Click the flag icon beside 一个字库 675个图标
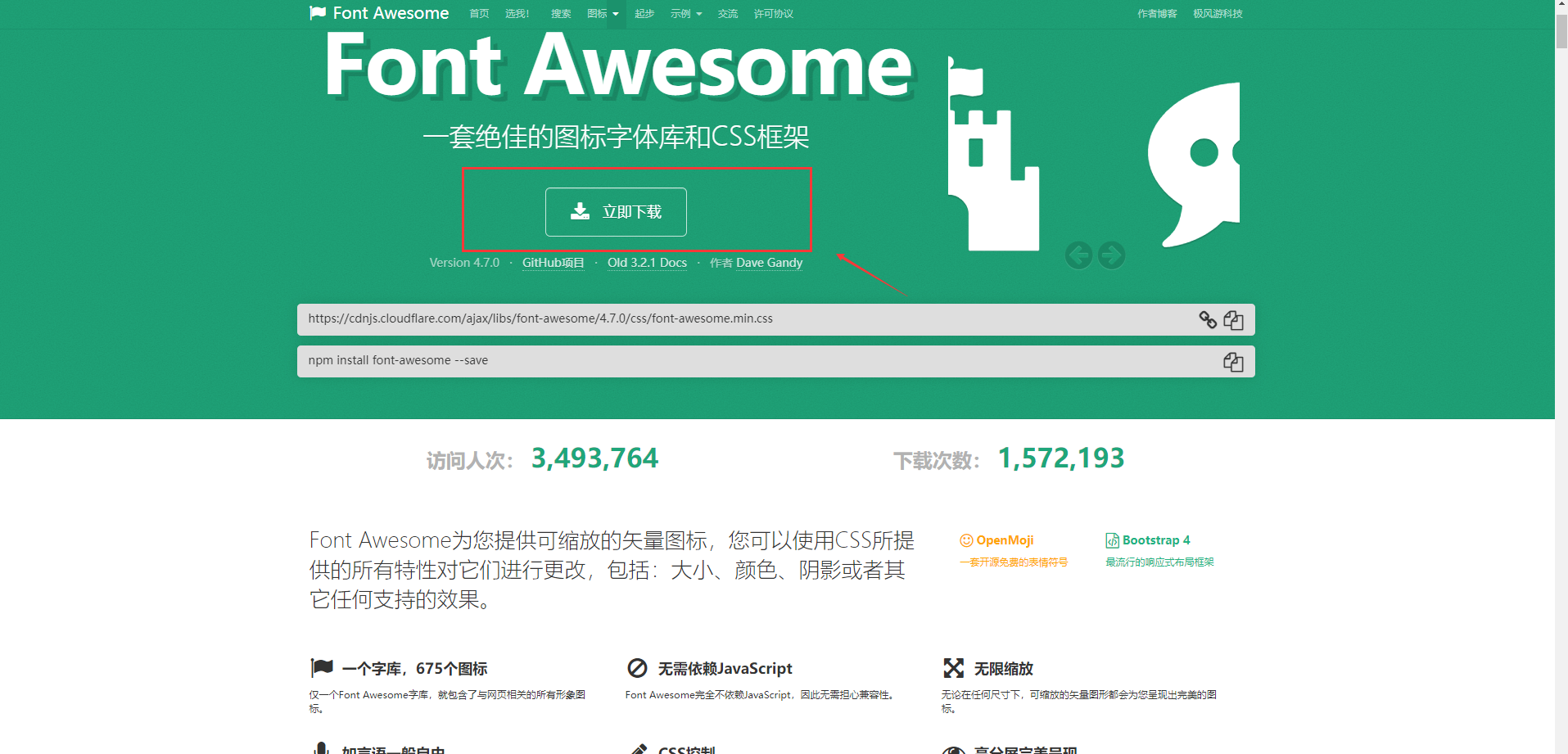Image resolution: width=1568 pixels, height=754 pixels. 321,666
